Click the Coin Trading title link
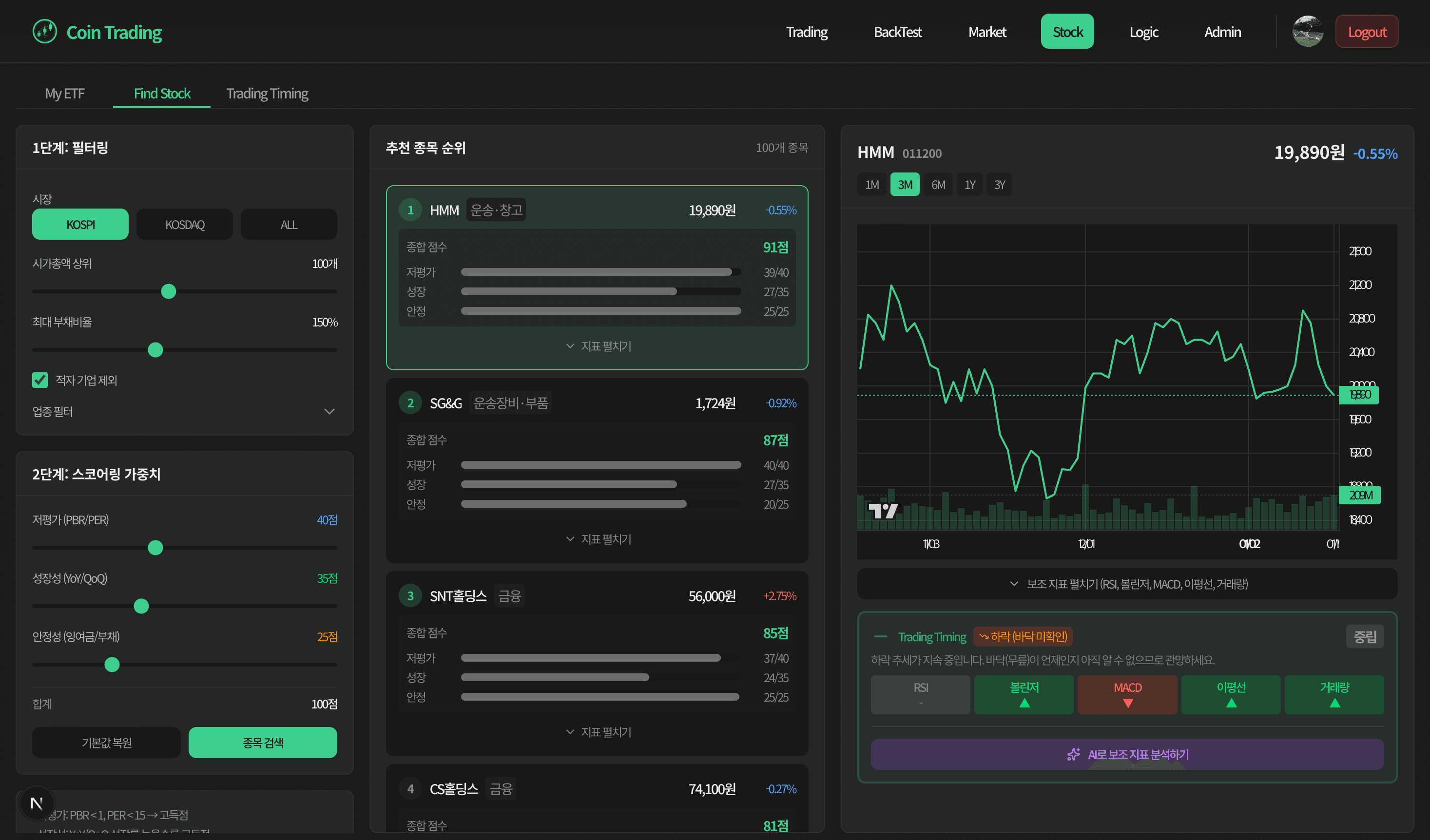This screenshot has height=840, width=1430. point(114,32)
